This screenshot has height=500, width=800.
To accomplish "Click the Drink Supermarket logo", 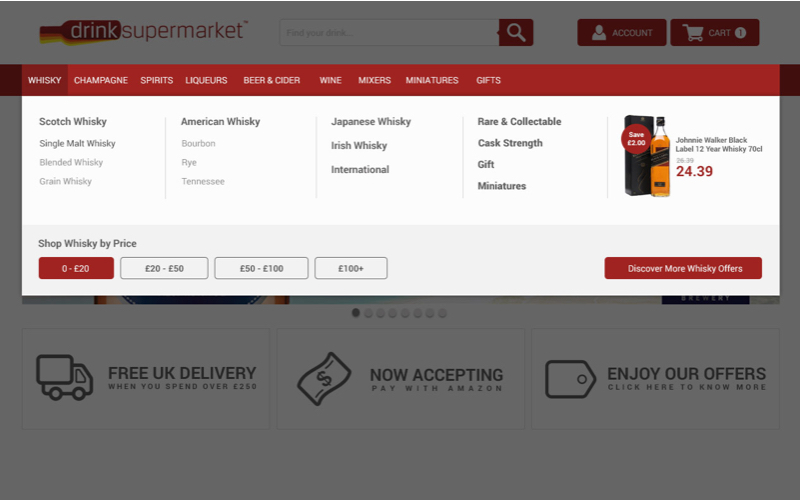I will coord(143,32).
